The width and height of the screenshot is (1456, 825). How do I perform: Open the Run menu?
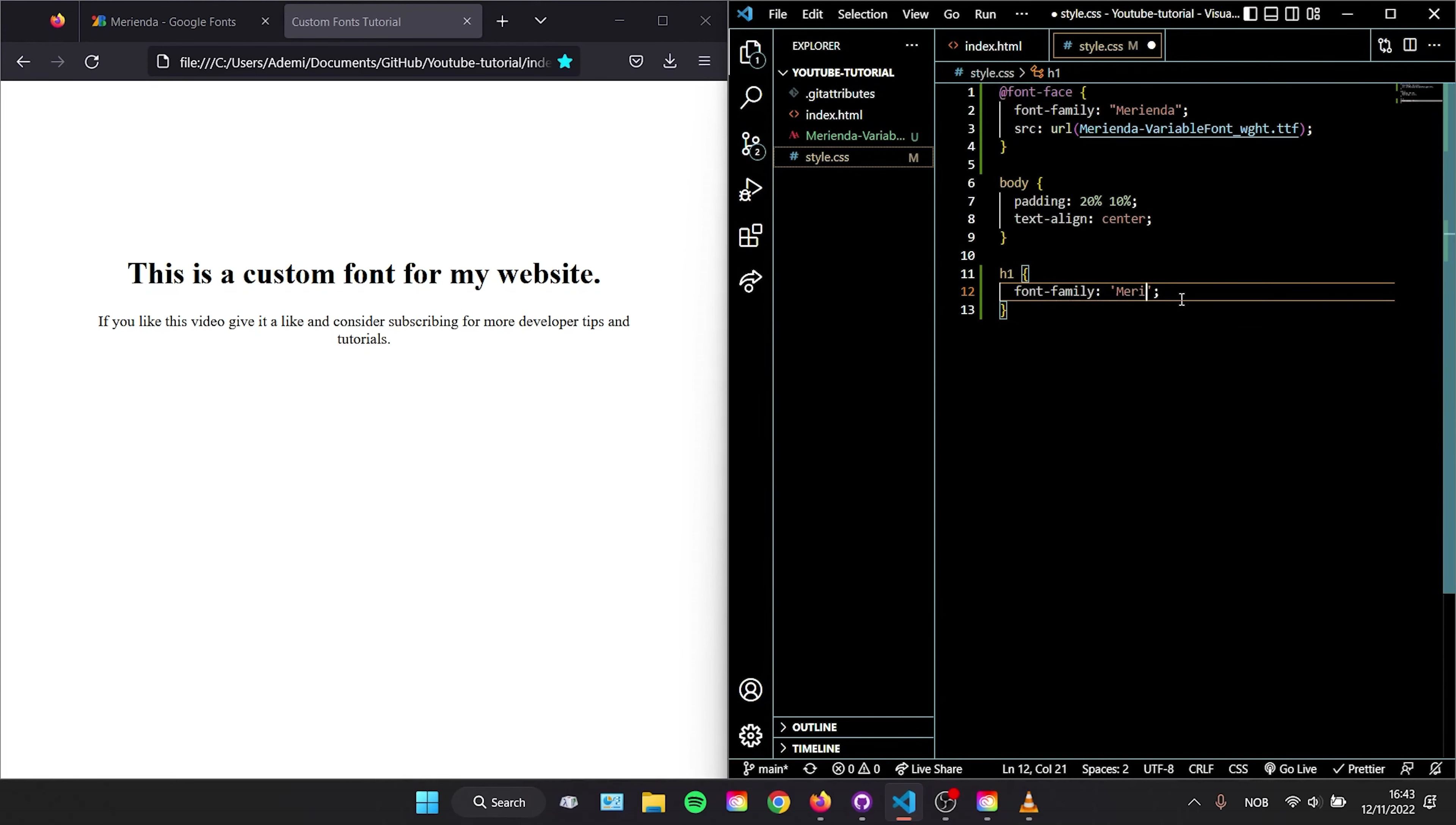(985, 14)
